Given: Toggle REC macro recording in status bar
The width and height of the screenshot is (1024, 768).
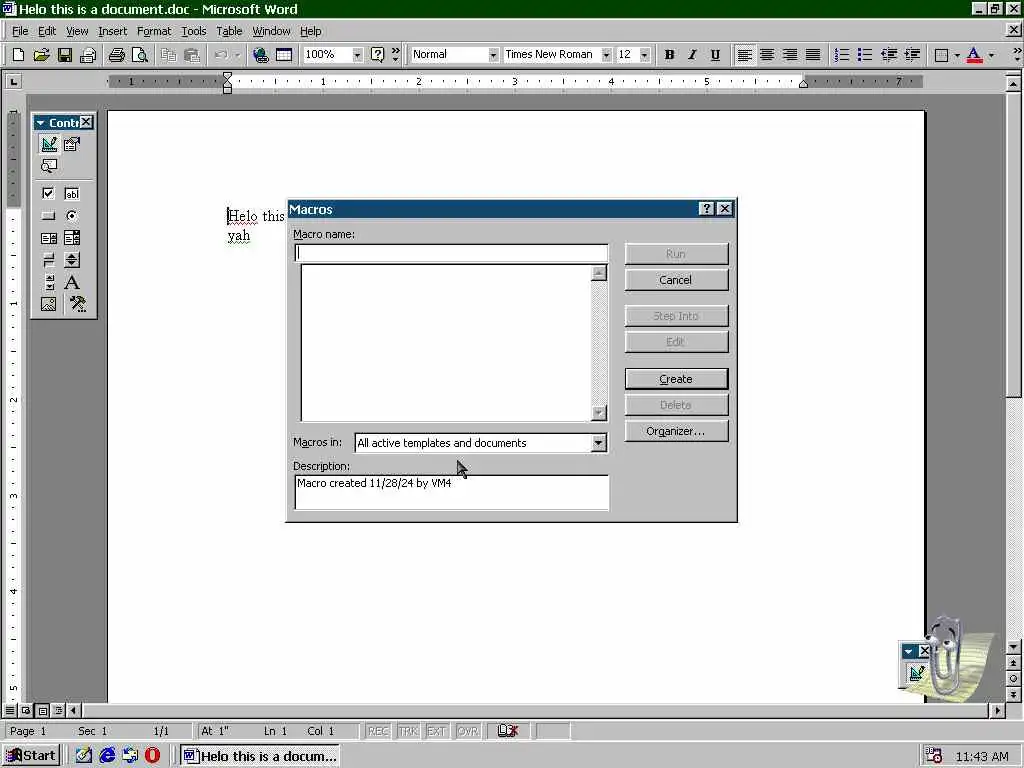Looking at the screenshot, I should pos(378,731).
